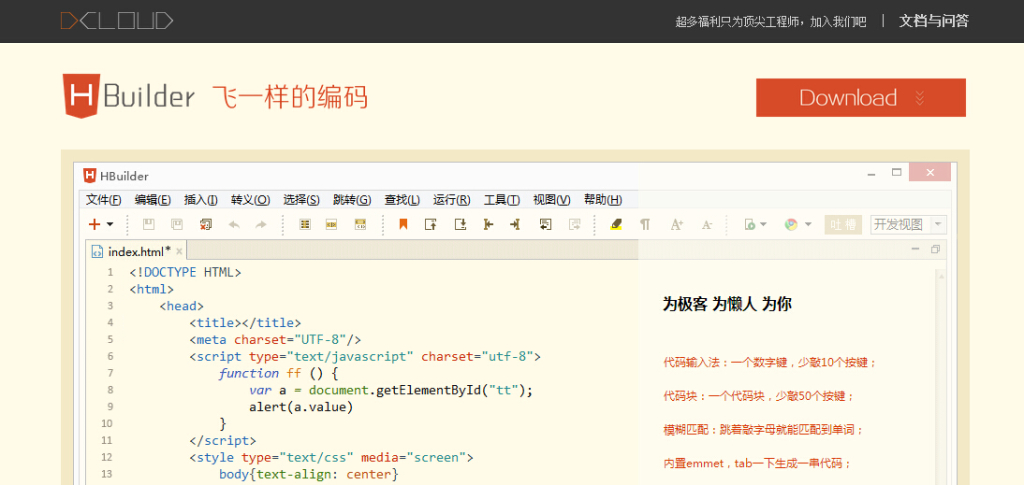Click the Save floppy disk toolbar icon
Screen dimensions: 1024x485
148,225
